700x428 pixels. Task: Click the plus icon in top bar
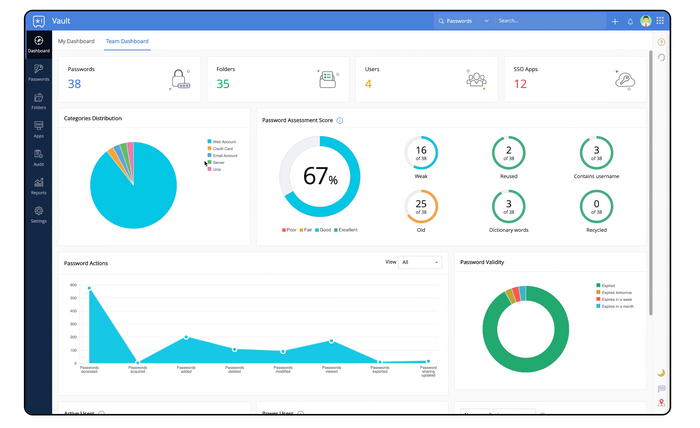click(615, 21)
